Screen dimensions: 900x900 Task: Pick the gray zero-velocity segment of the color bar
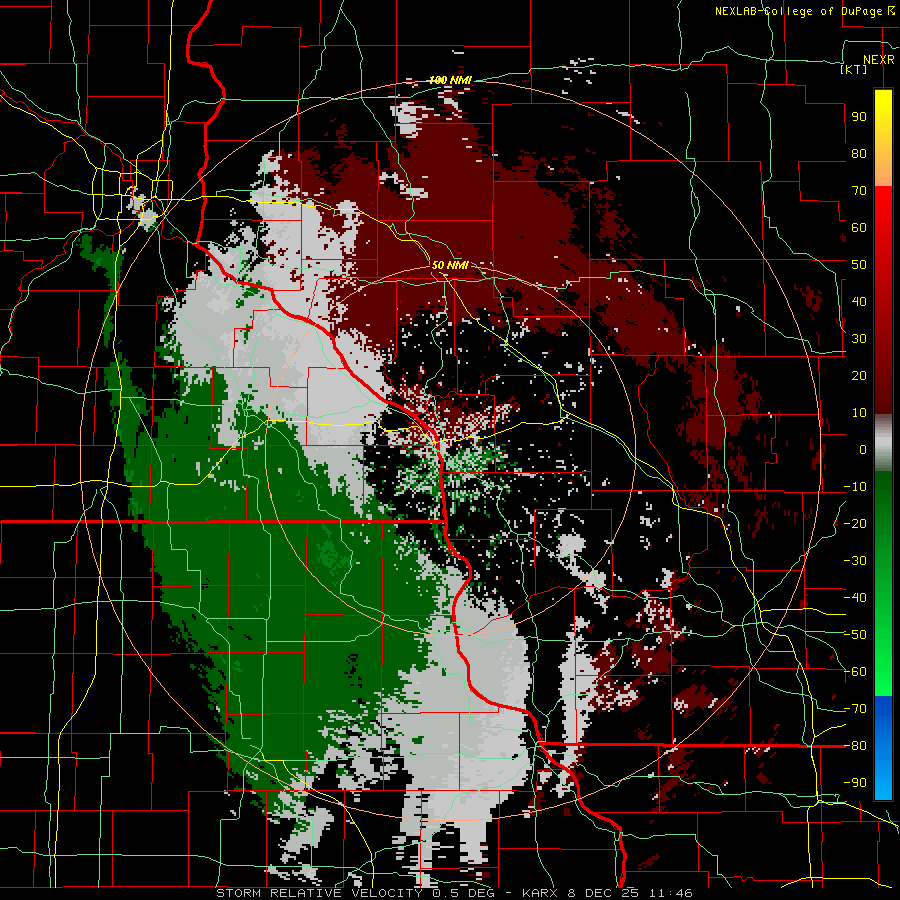pos(883,443)
